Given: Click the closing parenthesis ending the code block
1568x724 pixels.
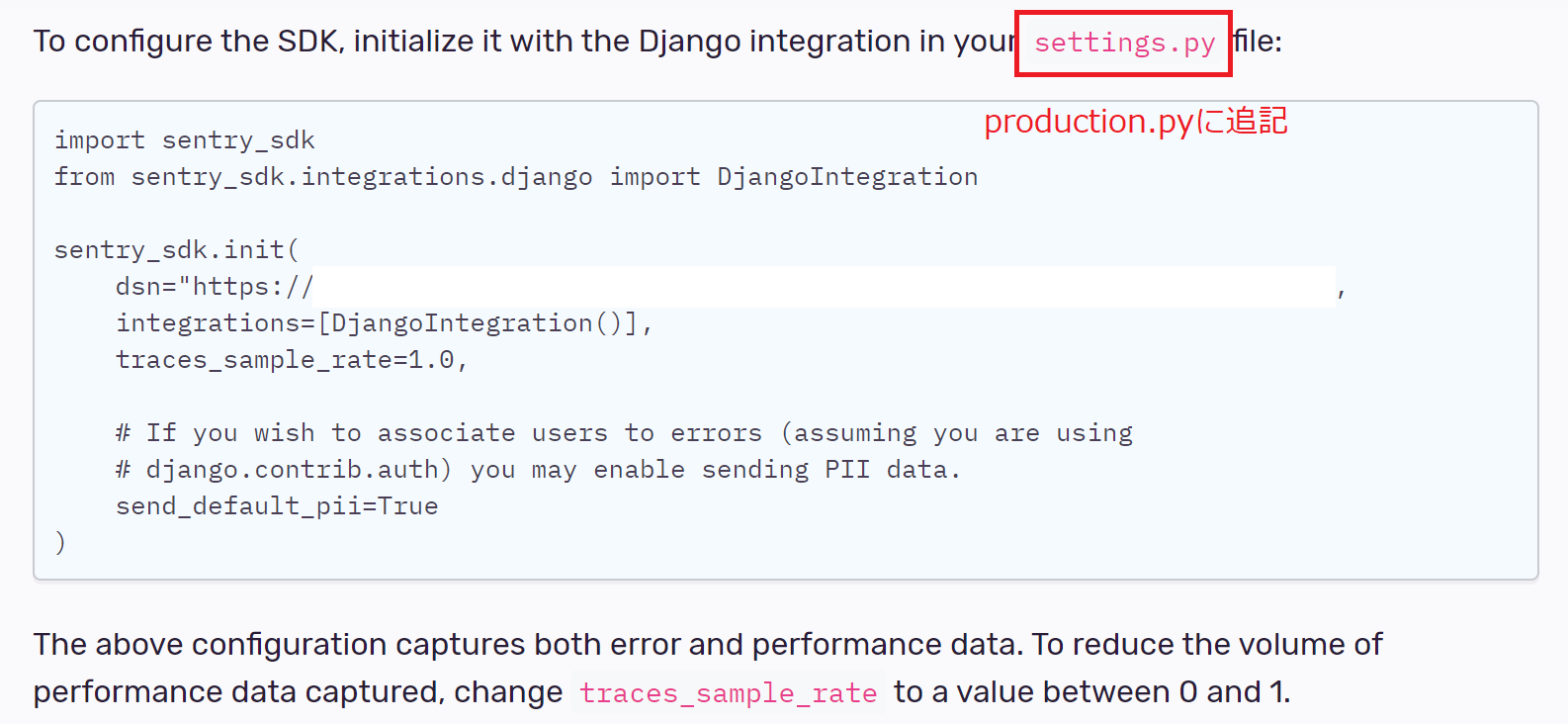Looking at the screenshot, I should [60, 543].
